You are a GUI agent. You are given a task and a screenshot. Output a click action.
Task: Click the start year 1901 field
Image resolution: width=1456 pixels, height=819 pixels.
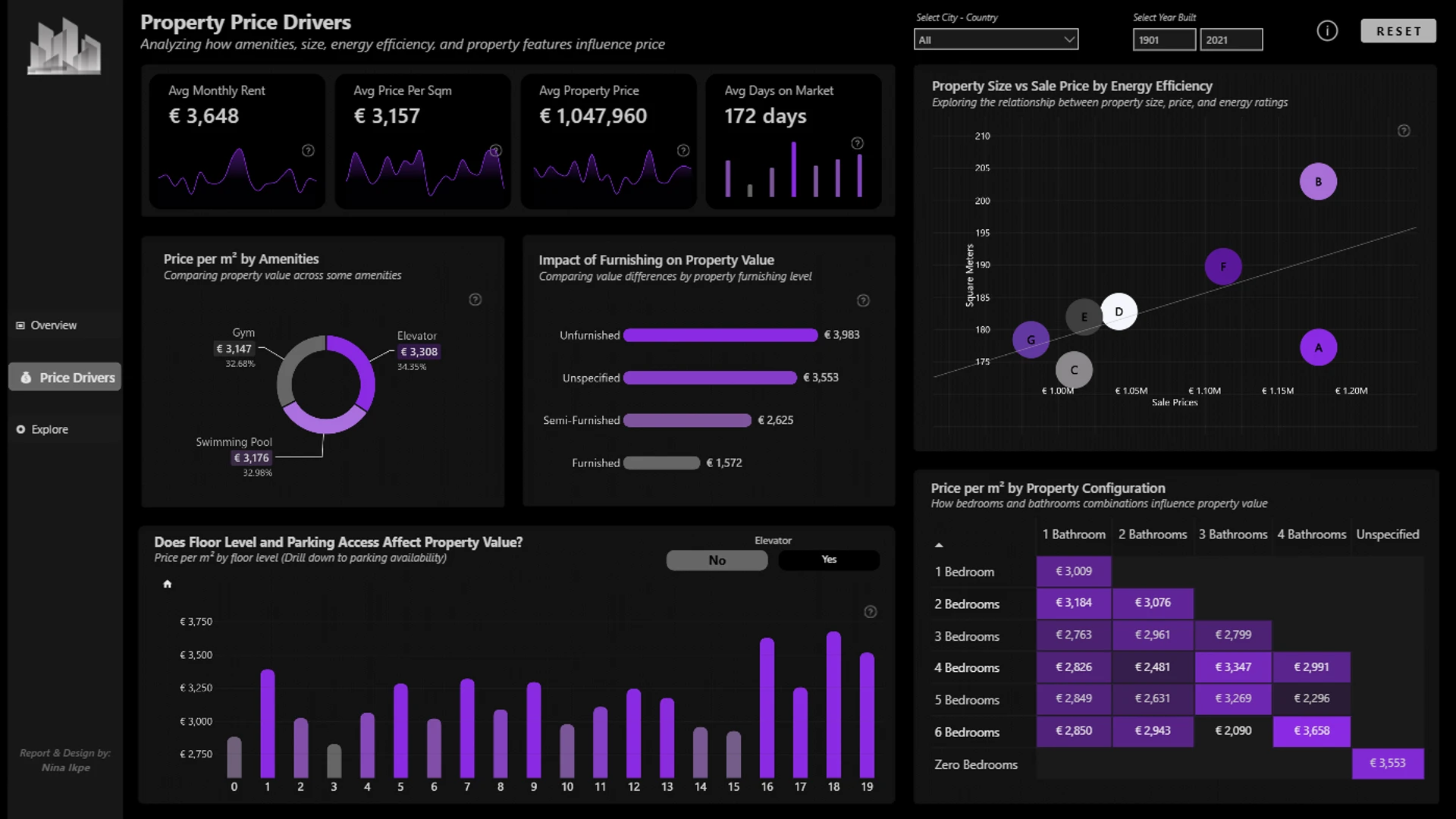[1164, 40]
